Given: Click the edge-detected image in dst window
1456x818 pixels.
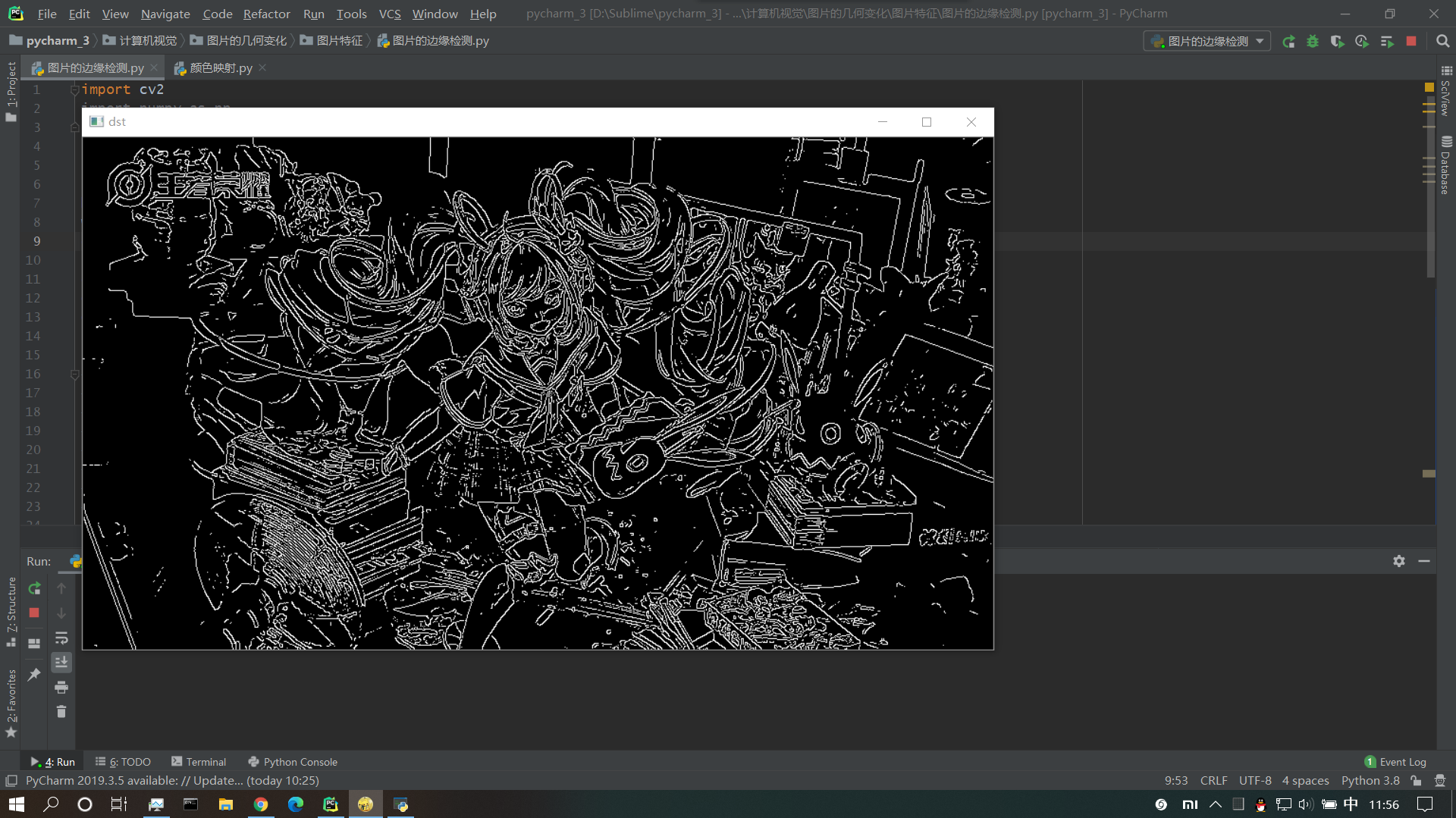Looking at the screenshot, I should click(x=538, y=393).
